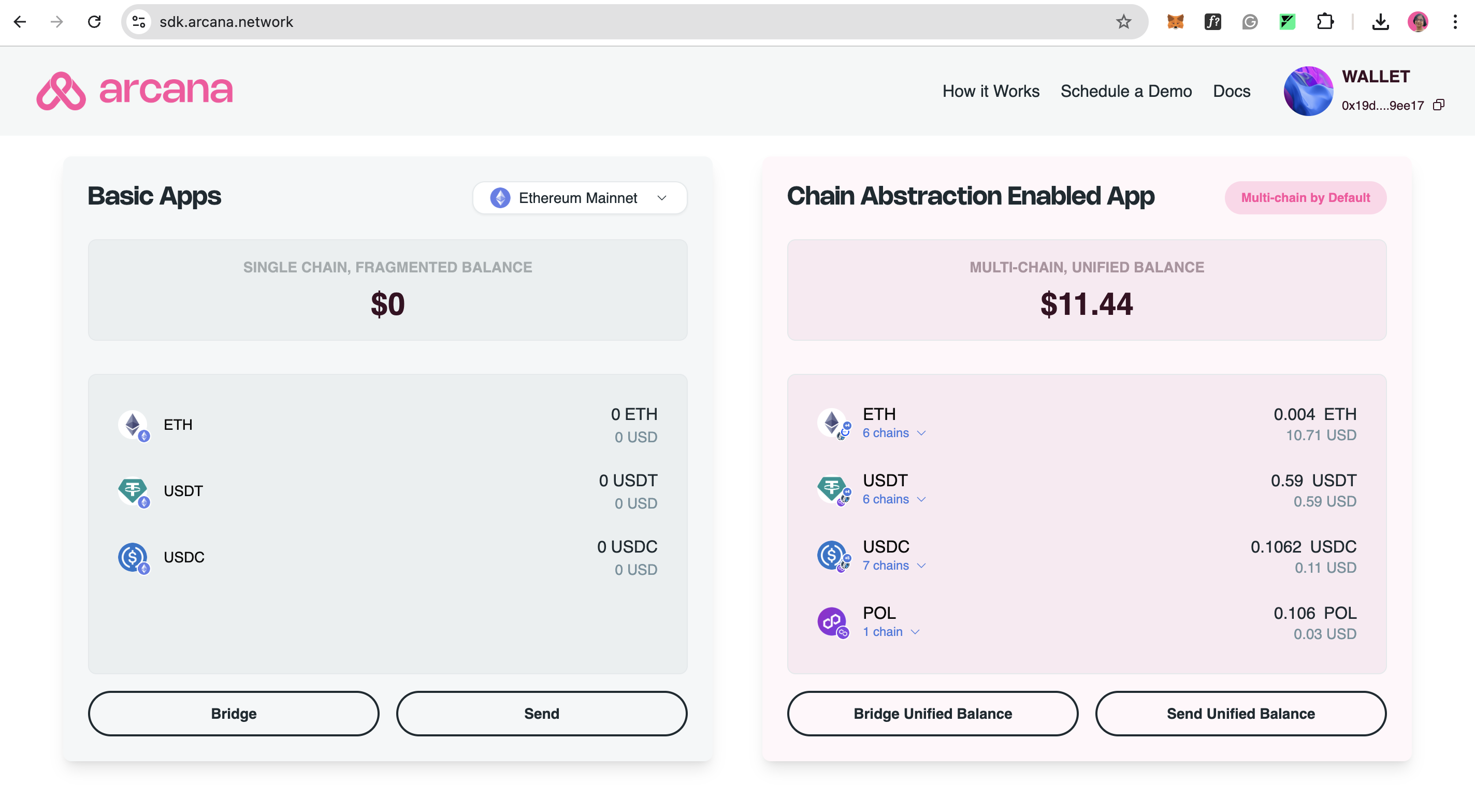
Task: Click the Basic Apps Bridge button
Action: 233,713
